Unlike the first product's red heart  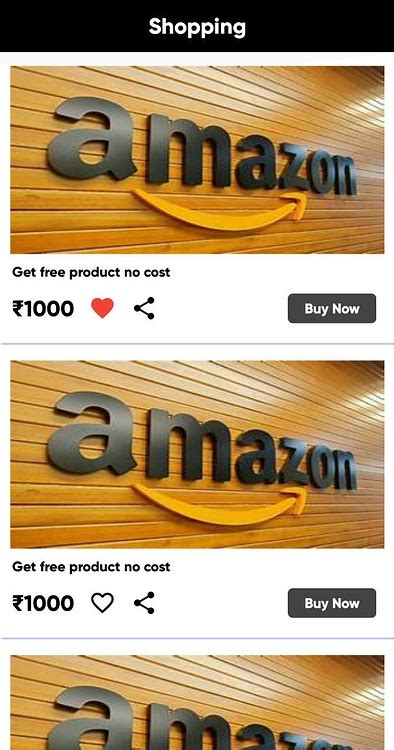tap(102, 308)
